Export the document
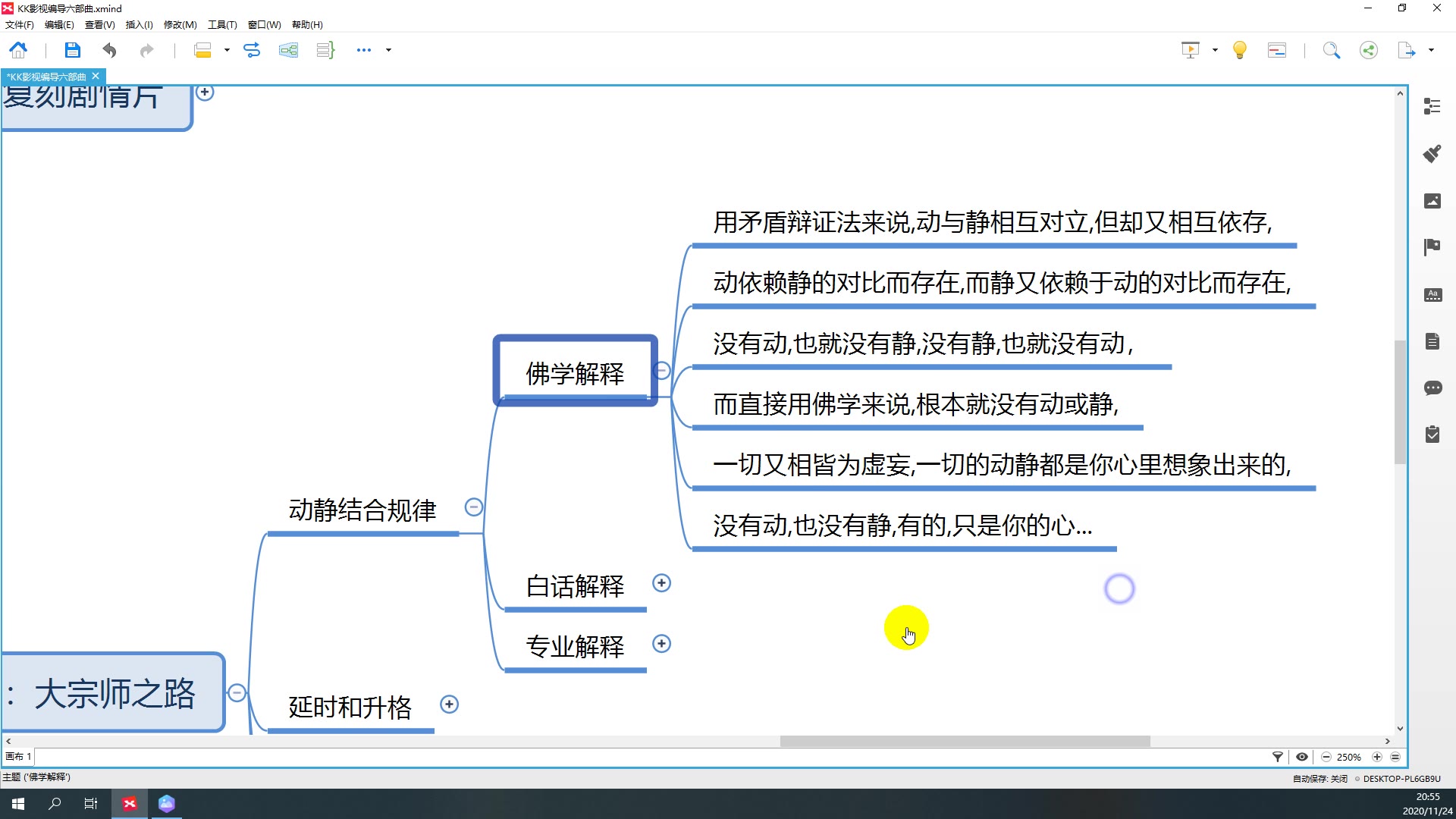This screenshot has width=1456, height=819. tap(1407, 50)
